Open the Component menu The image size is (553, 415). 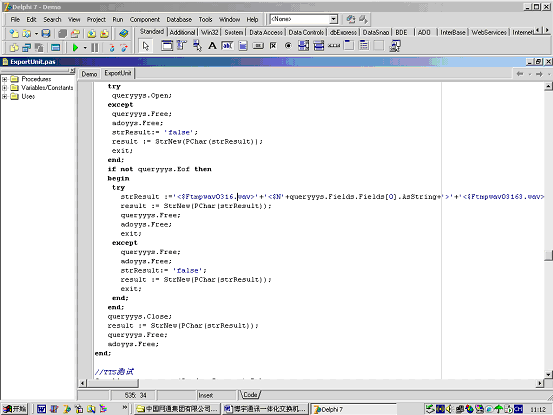[145, 19]
